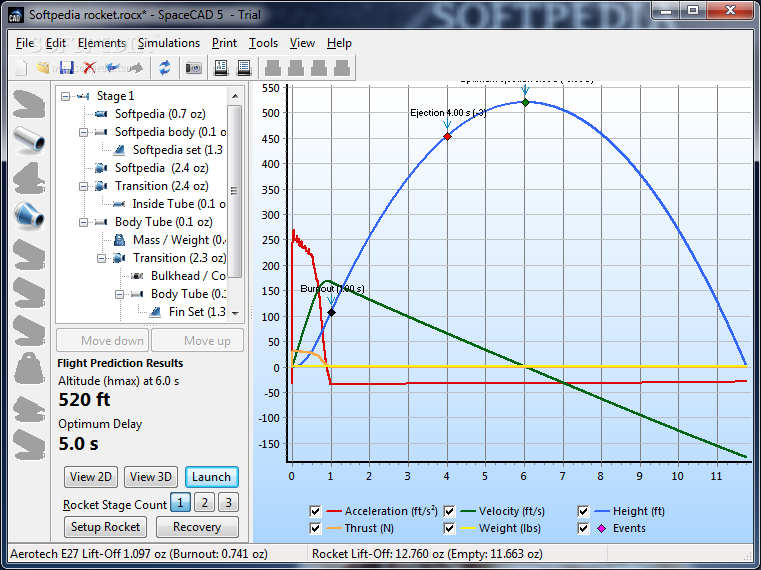Click the print with diagram icon
Viewport: 761px width, 570px height.
[221, 67]
